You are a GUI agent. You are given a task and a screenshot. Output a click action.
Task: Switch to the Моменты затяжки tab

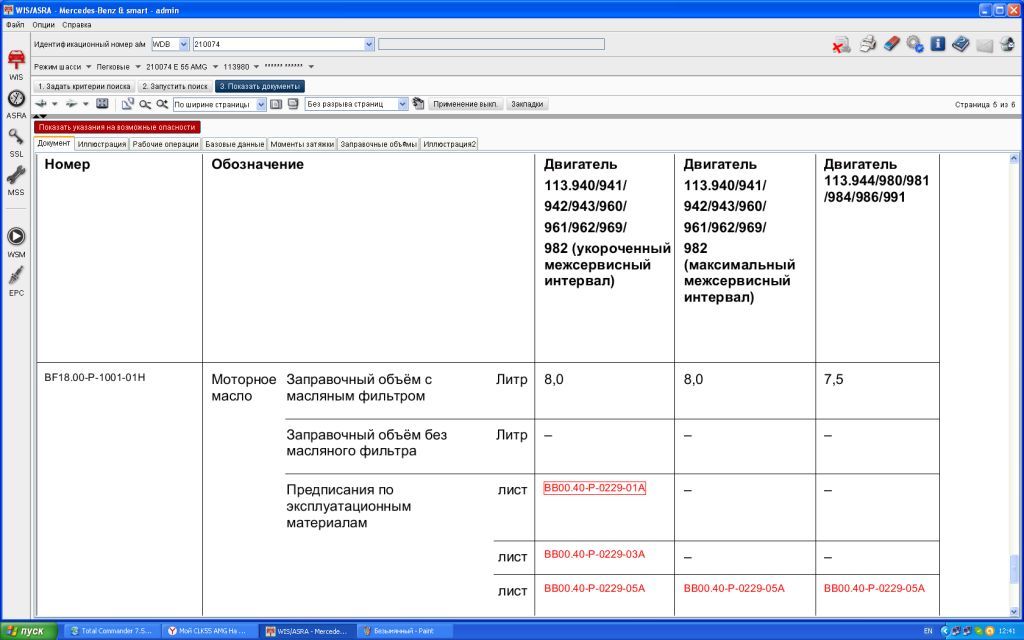coord(302,144)
